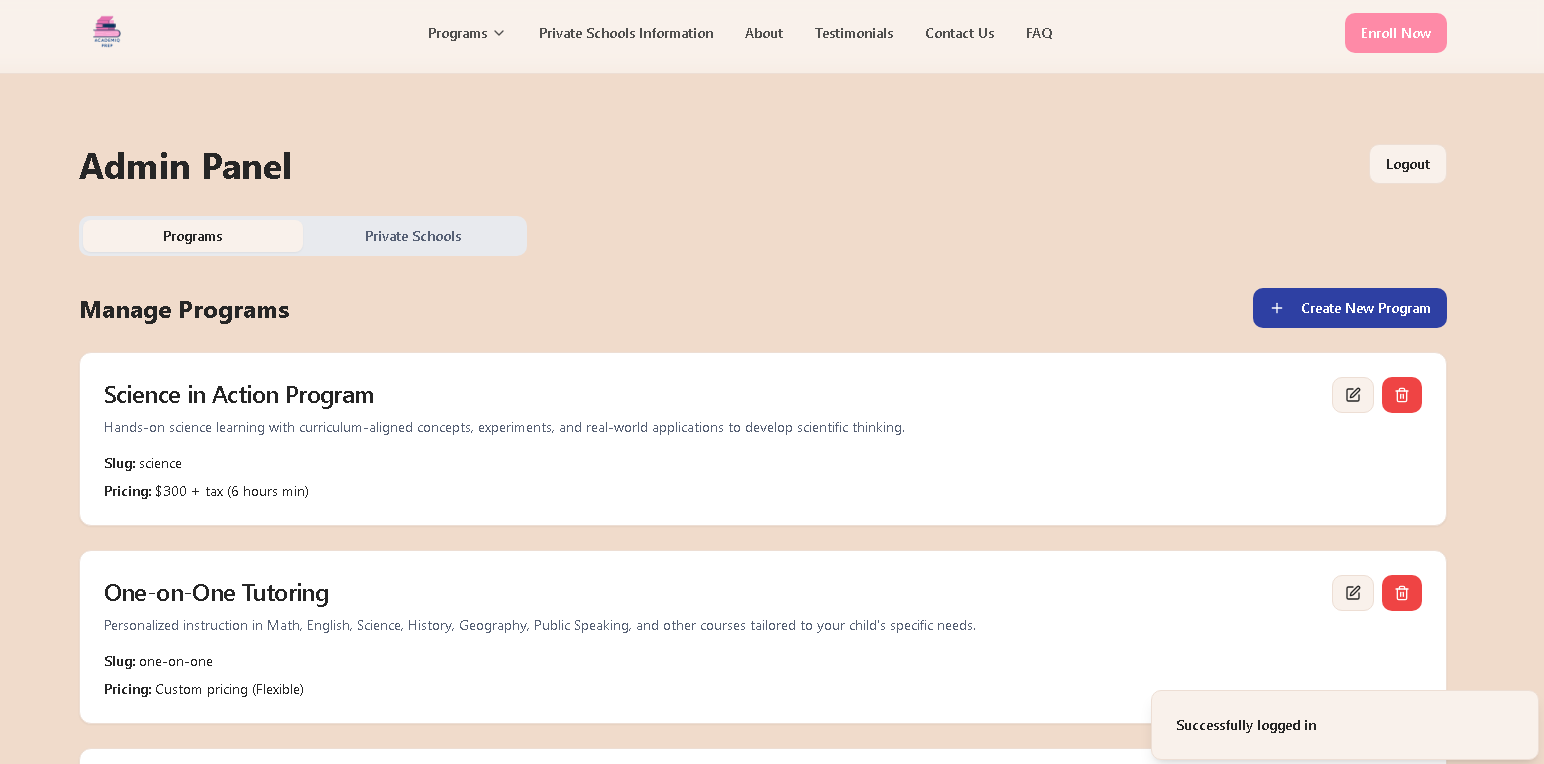This screenshot has height=764, width=1544.
Task: Click the chevron next to Programs nav item
Action: [x=499, y=33]
